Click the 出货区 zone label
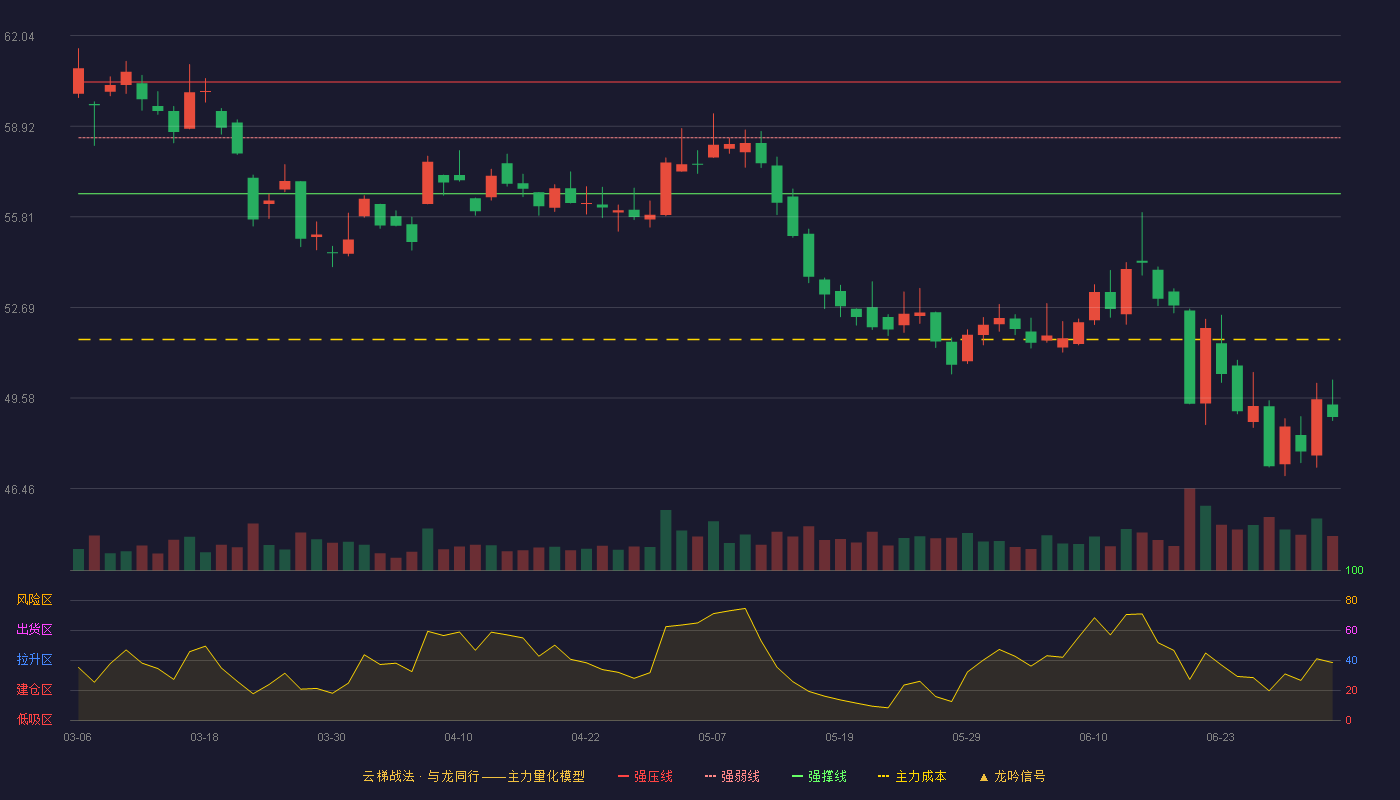Screen dimensions: 1400x800 coord(34,630)
